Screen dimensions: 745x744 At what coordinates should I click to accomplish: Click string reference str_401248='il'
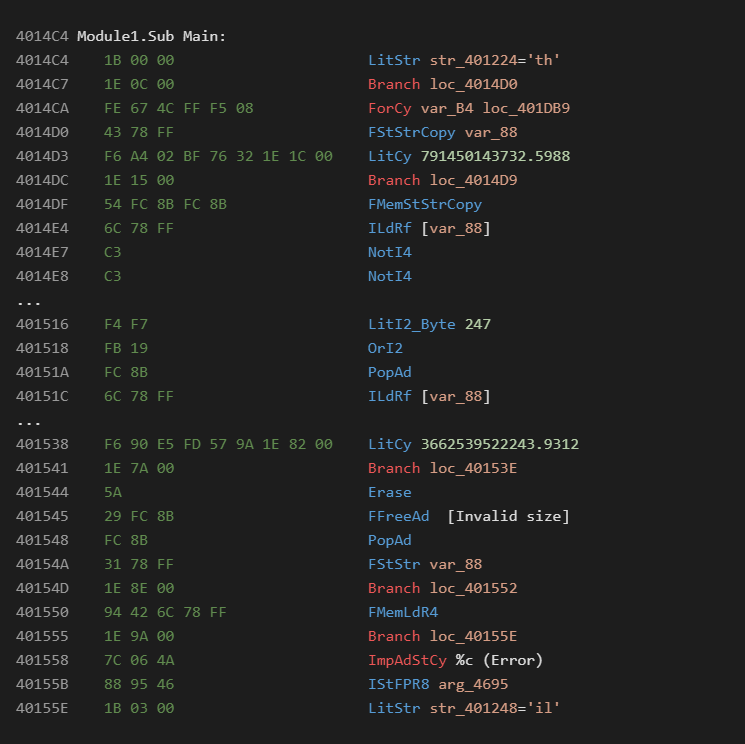pyautogui.click(x=495, y=708)
